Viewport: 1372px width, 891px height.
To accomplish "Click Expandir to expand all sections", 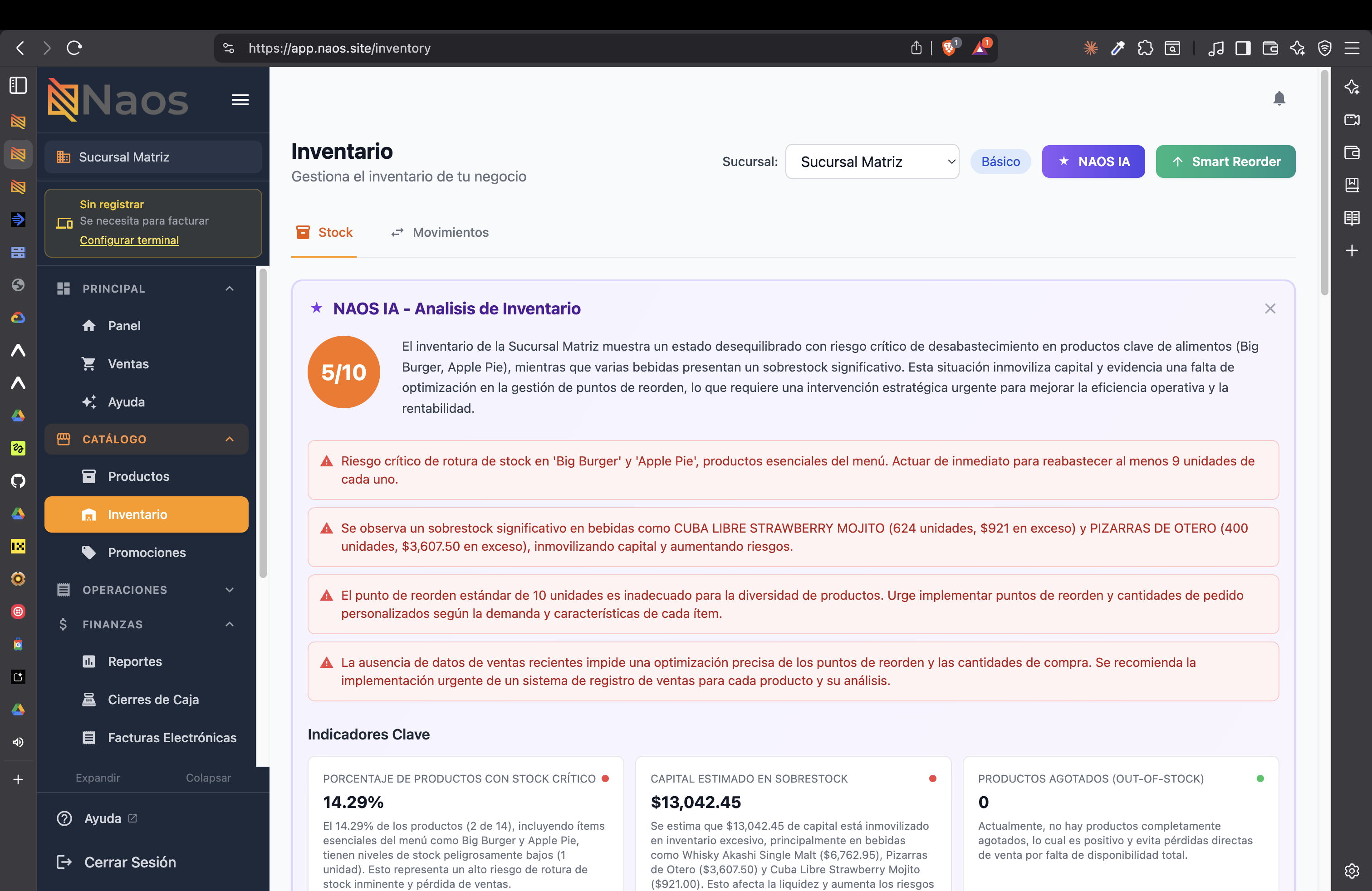I will tap(98, 778).
